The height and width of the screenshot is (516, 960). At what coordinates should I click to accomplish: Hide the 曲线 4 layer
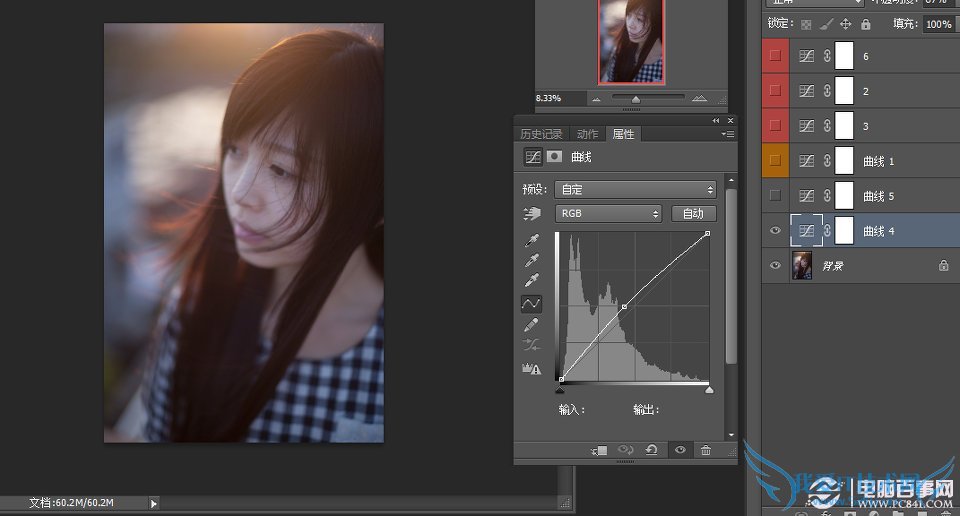click(x=775, y=231)
